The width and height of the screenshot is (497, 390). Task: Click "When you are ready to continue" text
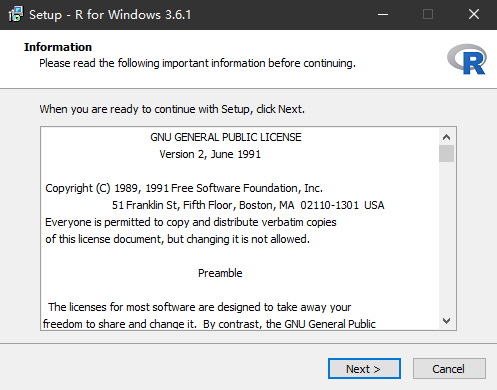click(172, 109)
